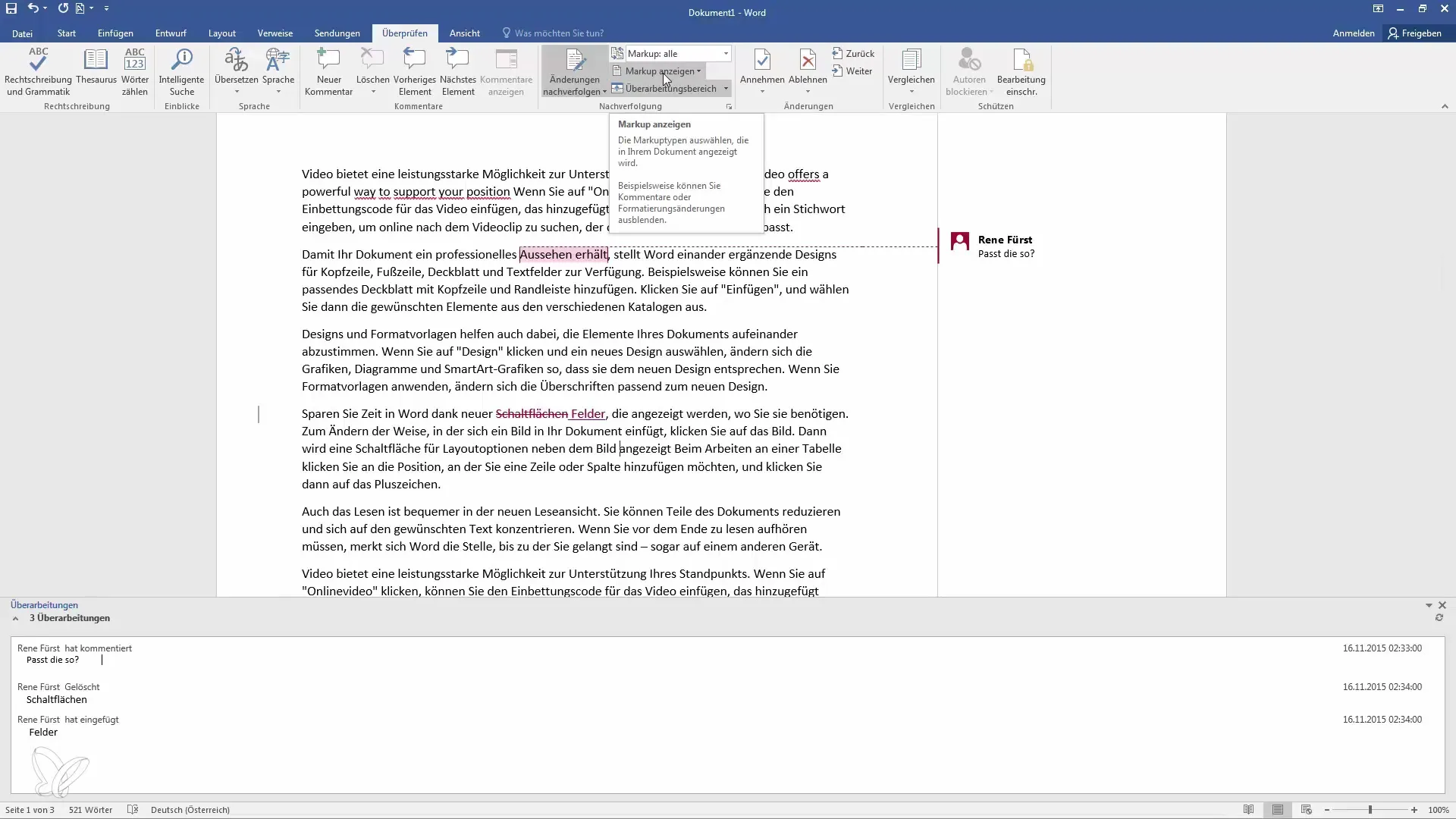Save document via quick access icon
This screenshot has width=1456, height=819.
coord(11,8)
